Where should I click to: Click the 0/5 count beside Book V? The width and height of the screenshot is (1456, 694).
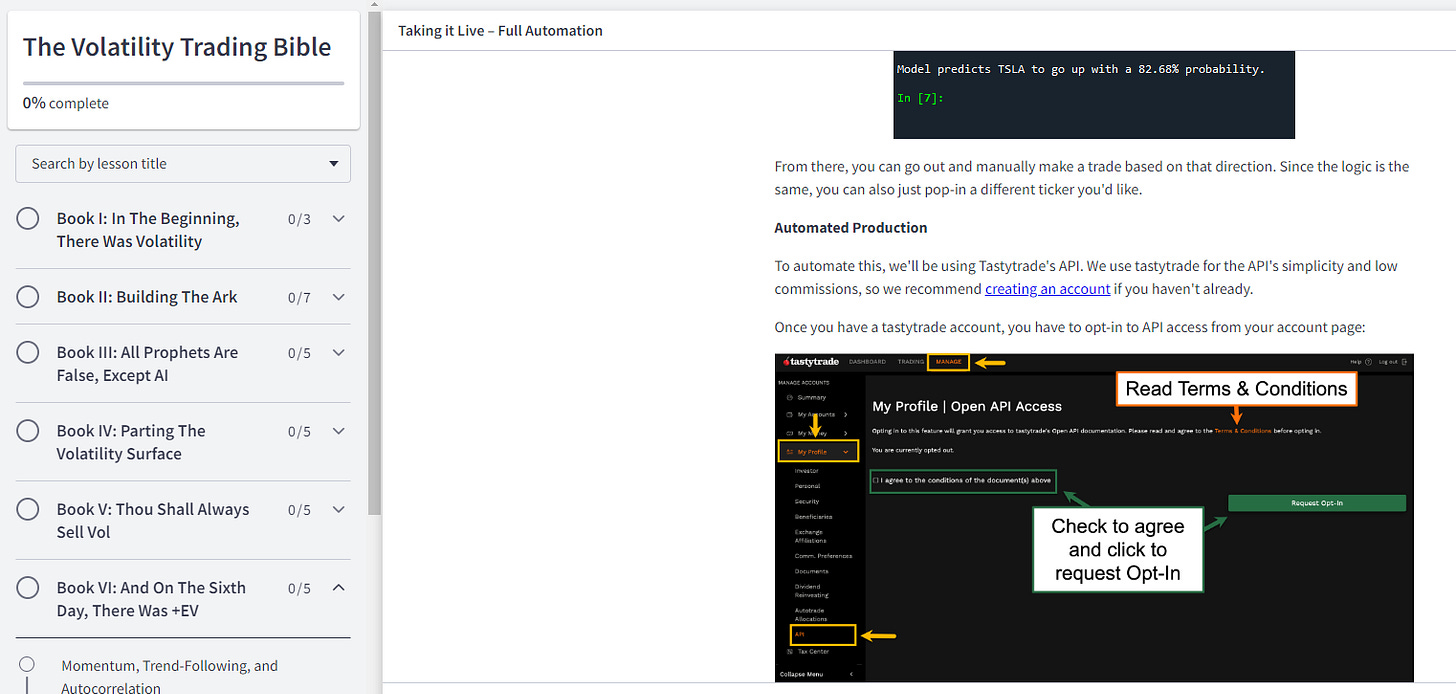click(x=299, y=509)
